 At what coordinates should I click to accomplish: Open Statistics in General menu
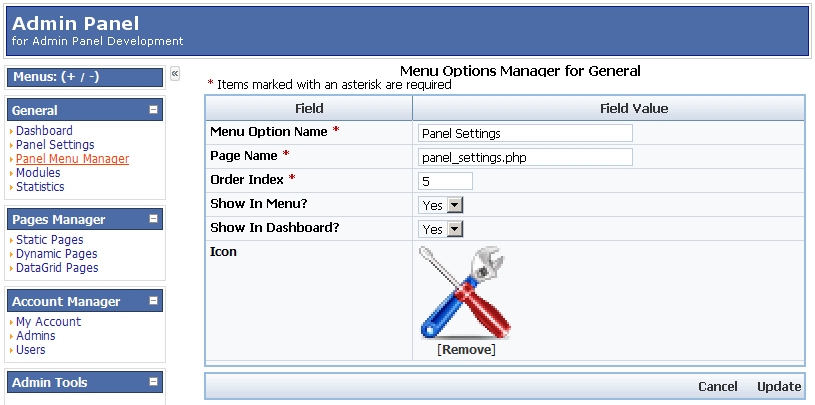point(40,187)
